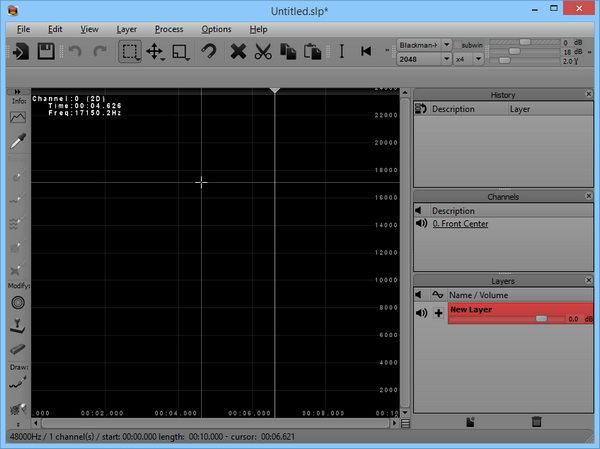Screen dimensions: 600x449
Task: Select the eyedropper tool in sidebar
Action: pyautogui.click(x=18, y=143)
